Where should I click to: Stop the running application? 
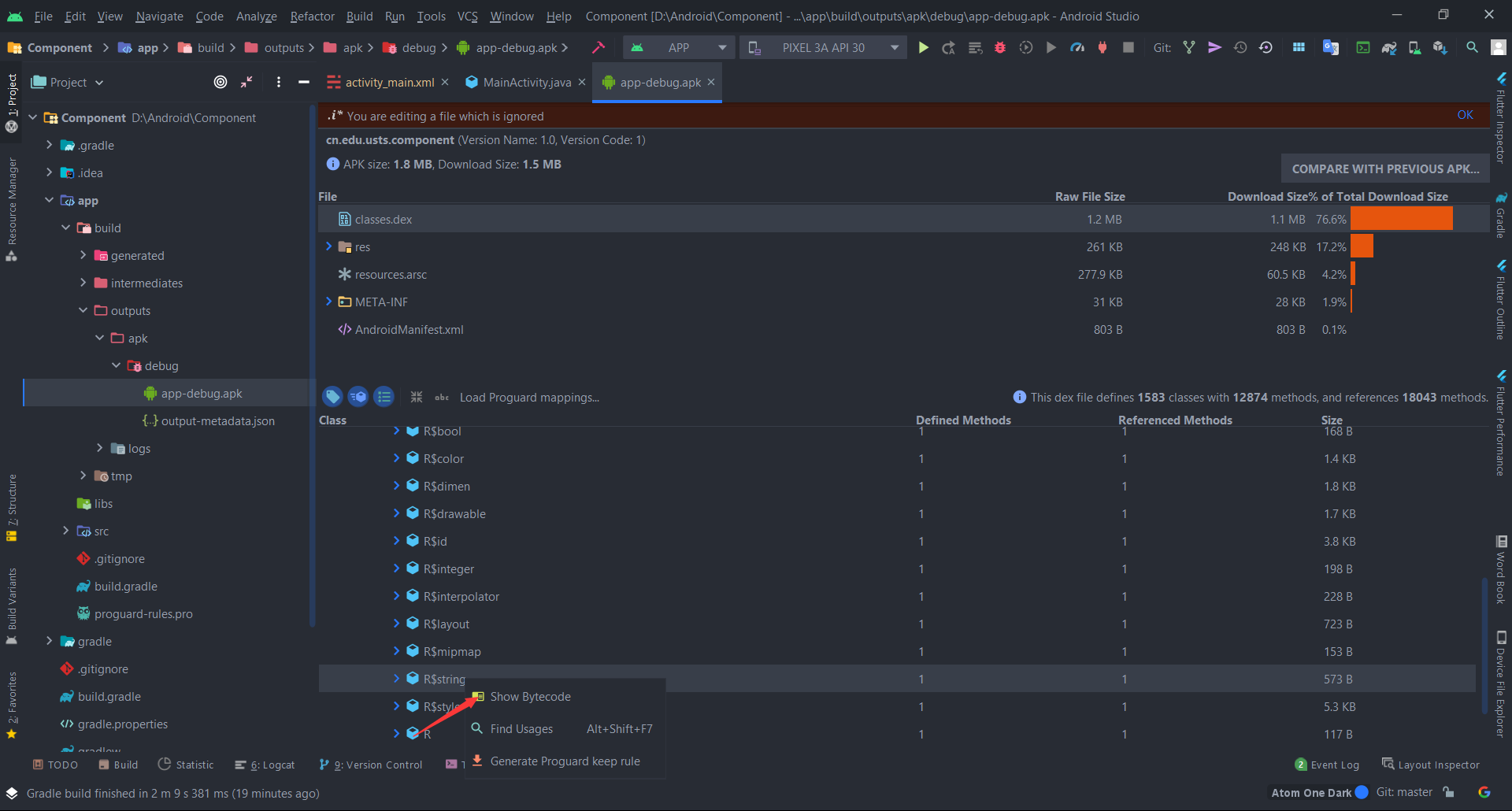pos(1128,47)
